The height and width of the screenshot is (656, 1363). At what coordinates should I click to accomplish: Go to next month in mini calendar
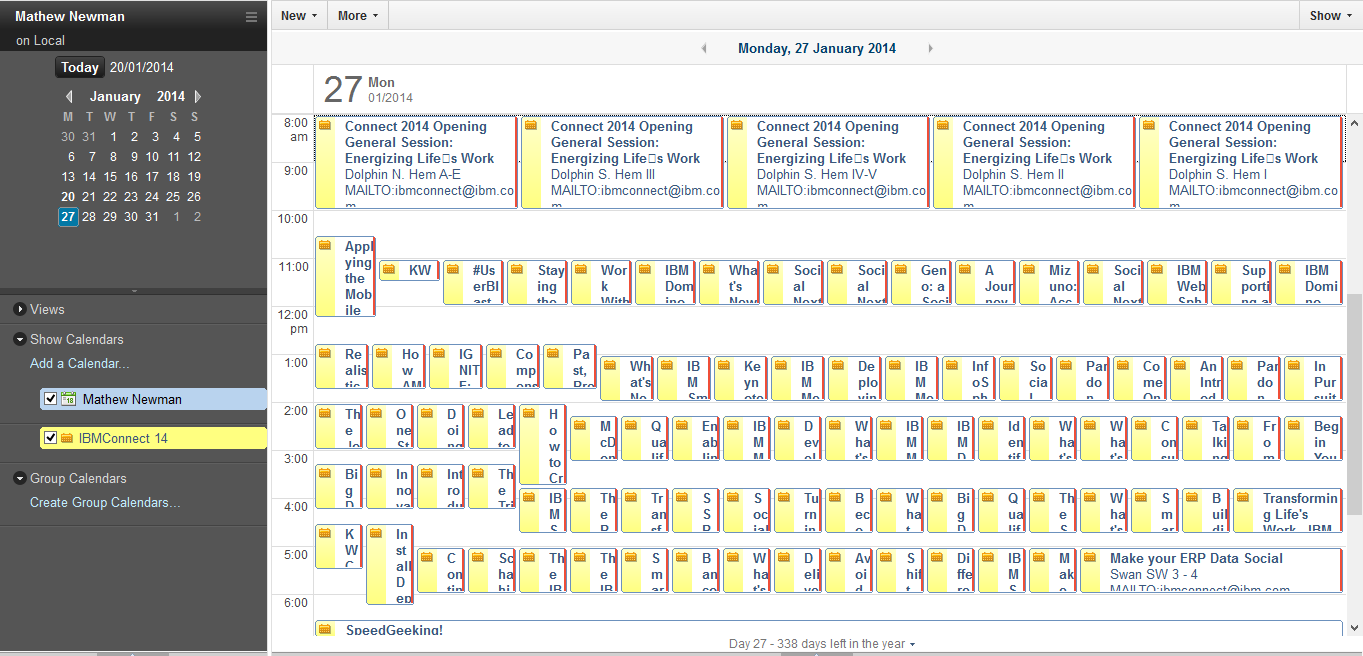coord(198,97)
